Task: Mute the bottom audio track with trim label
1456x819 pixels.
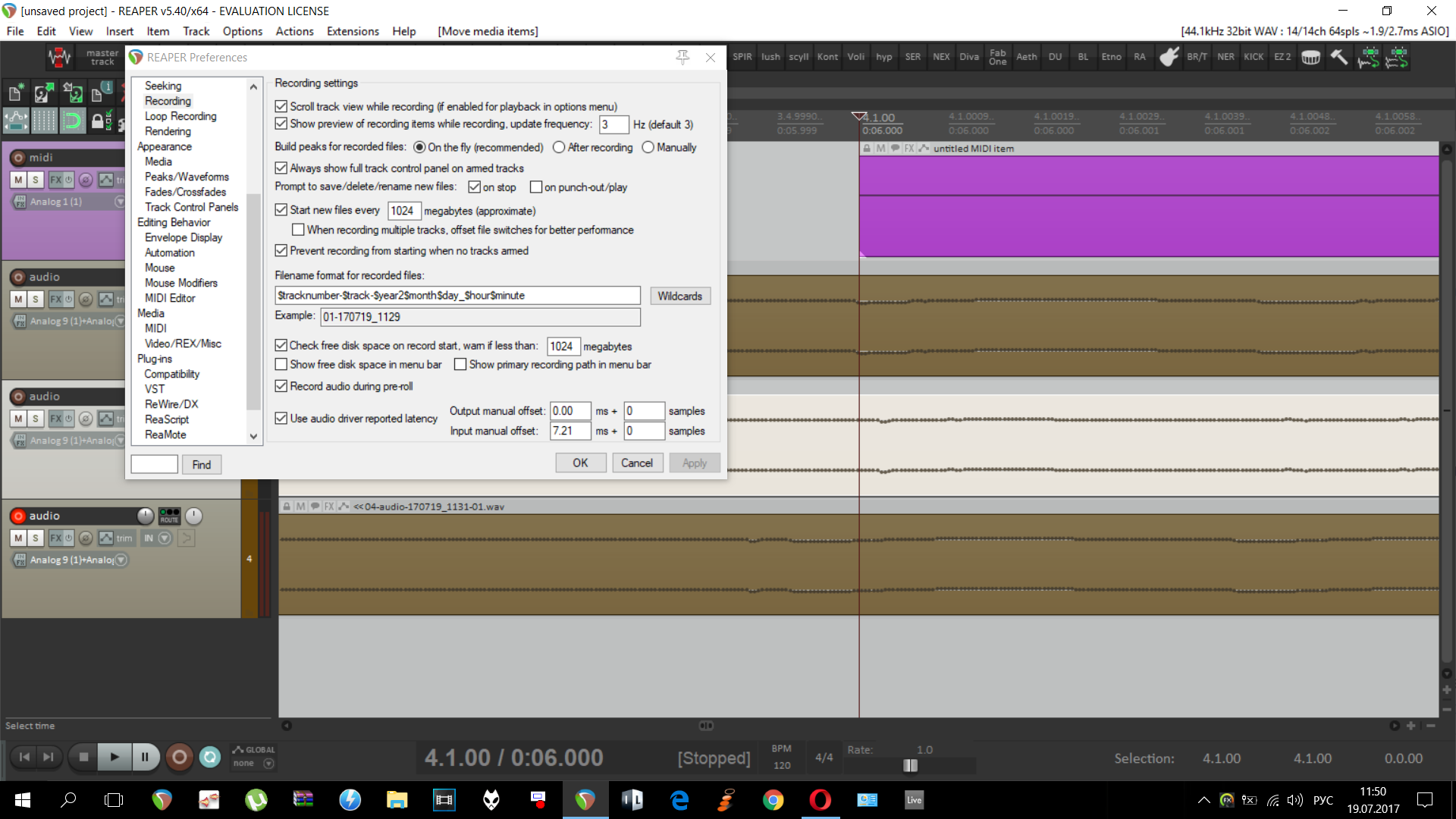Action: click(x=18, y=538)
